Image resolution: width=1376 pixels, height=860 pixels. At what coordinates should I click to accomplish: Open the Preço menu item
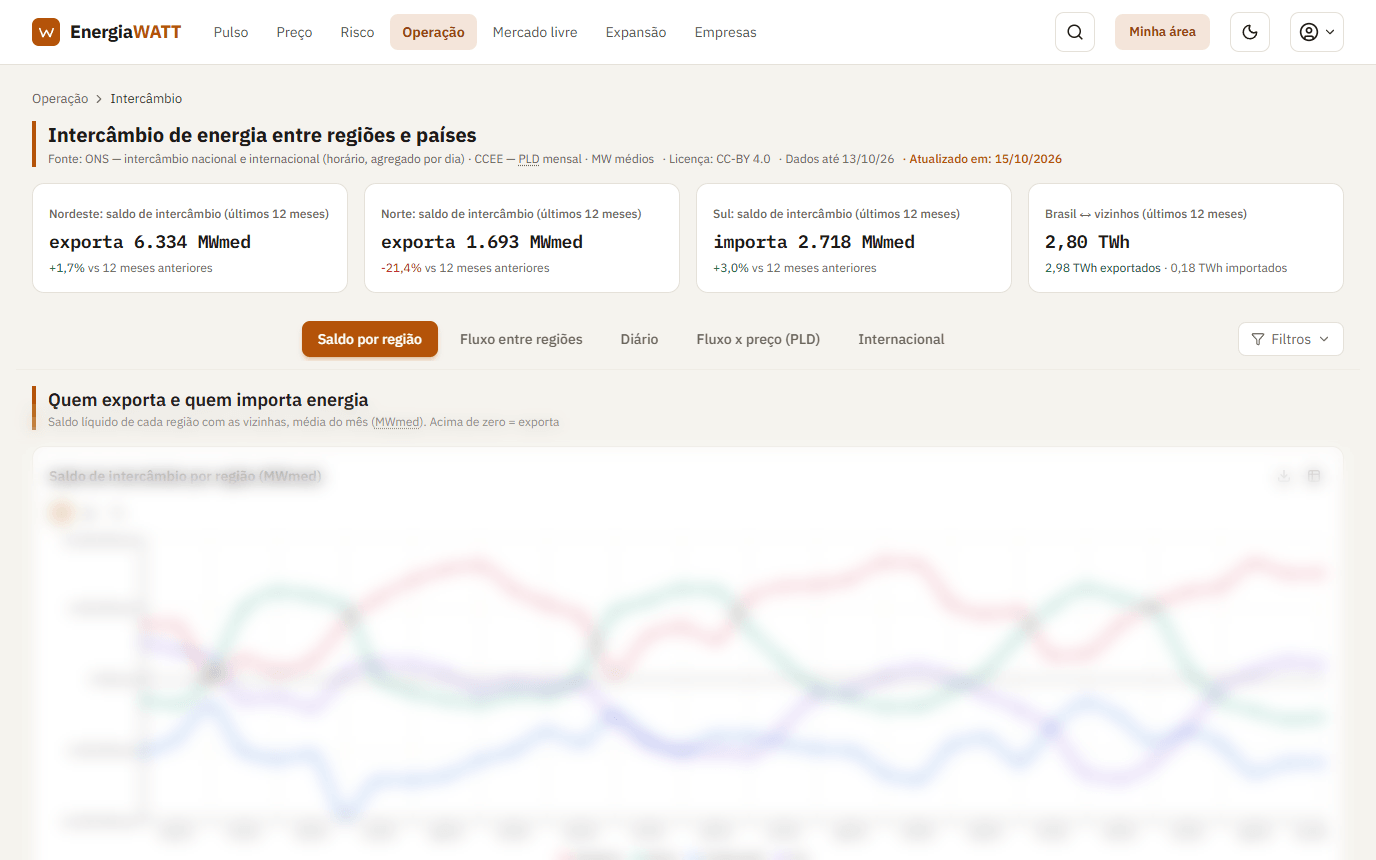tap(294, 32)
